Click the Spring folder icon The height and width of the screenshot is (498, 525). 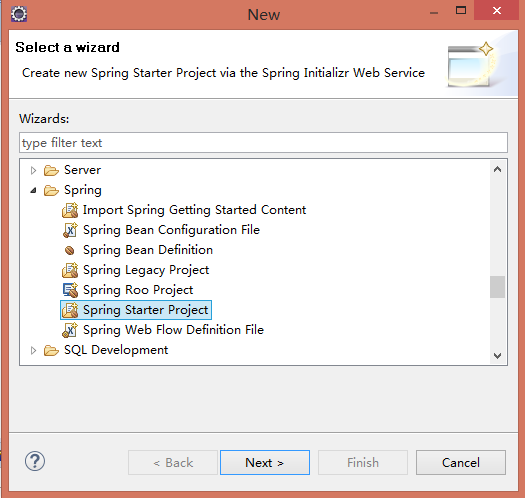click(x=51, y=190)
